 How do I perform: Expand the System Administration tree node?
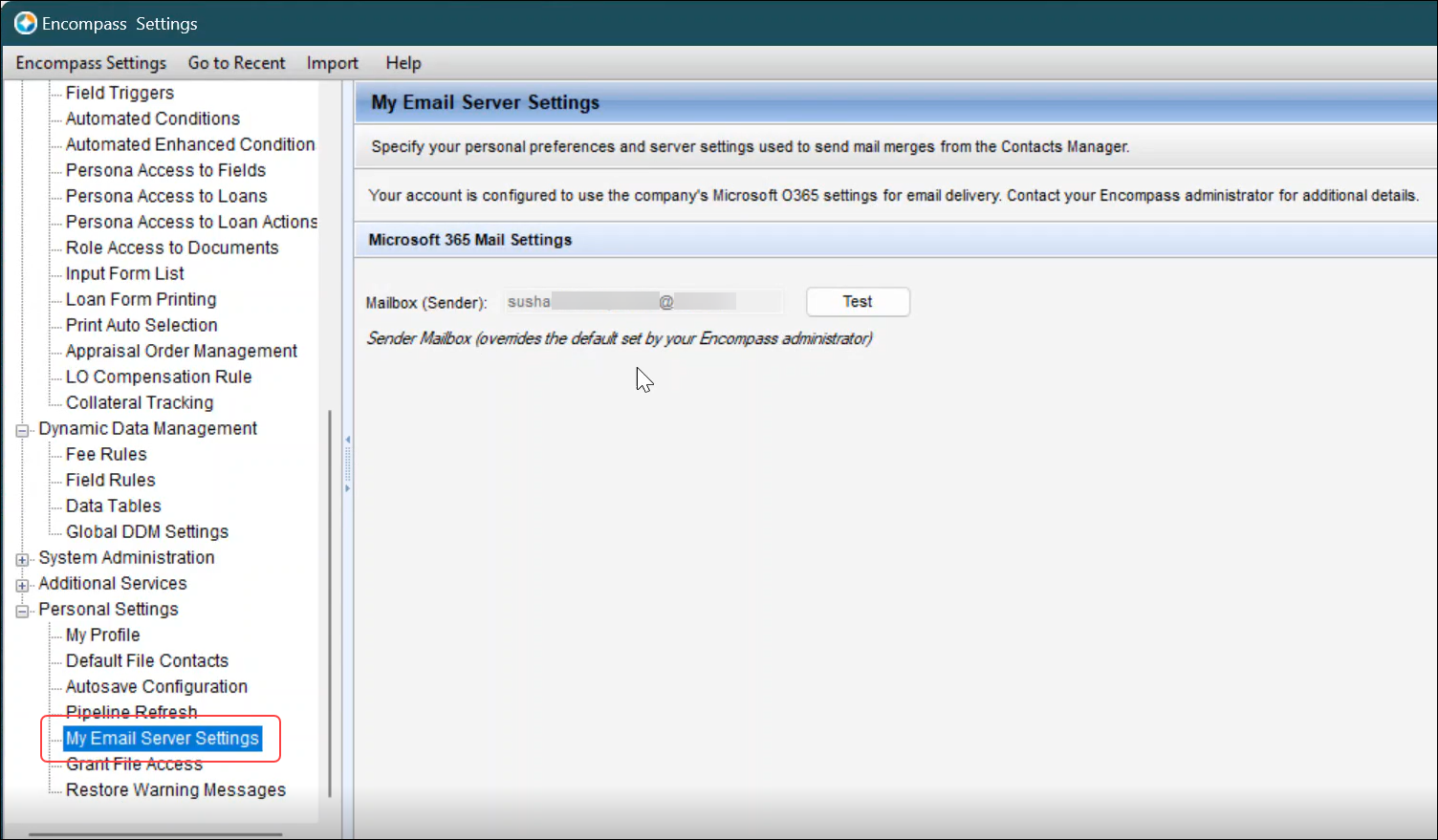pyautogui.click(x=22, y=559)
